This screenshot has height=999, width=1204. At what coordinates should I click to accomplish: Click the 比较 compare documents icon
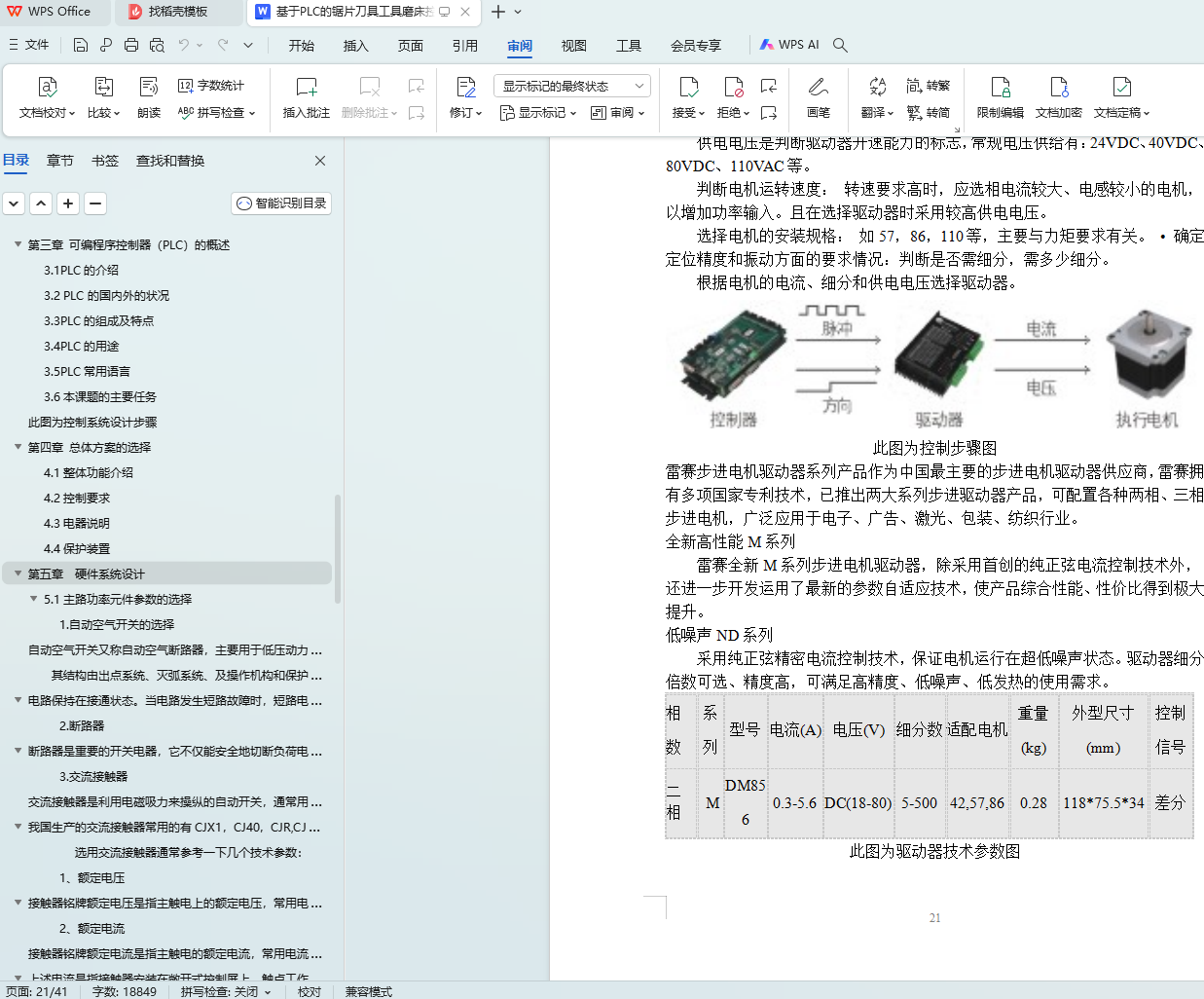pyautogui.click(x=104, y=87)
